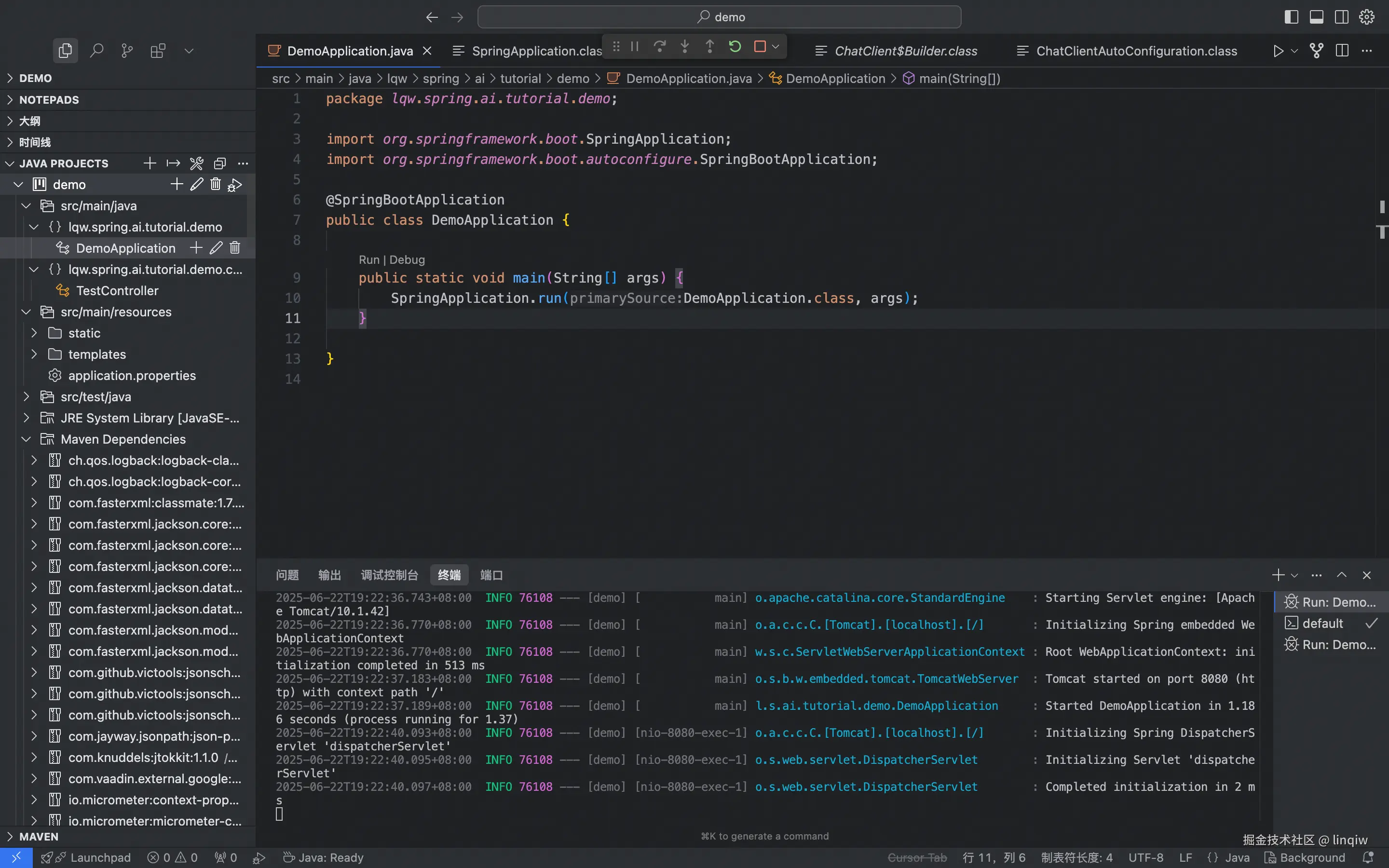Click the Debug CodeLens link above main
The image size is (1389, 868).
(407, 259)
